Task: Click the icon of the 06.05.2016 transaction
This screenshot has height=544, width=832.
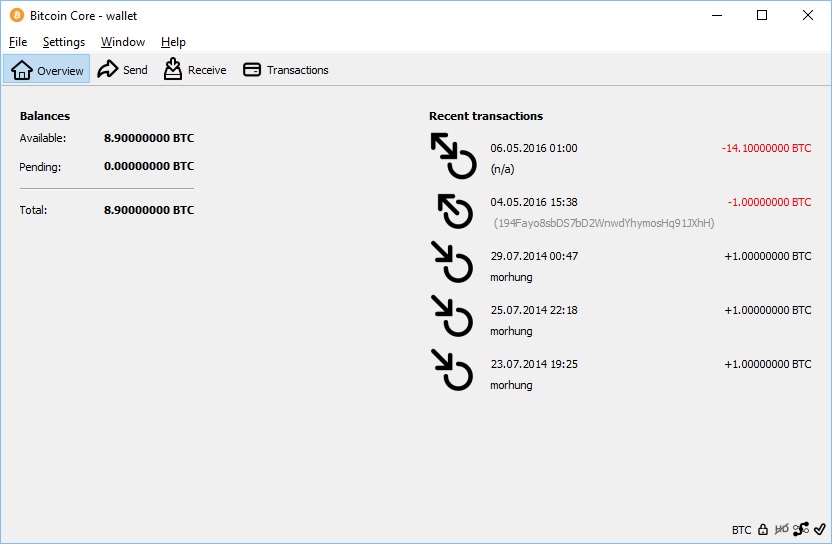Action: pyautogui.click(x=453, y=156)
